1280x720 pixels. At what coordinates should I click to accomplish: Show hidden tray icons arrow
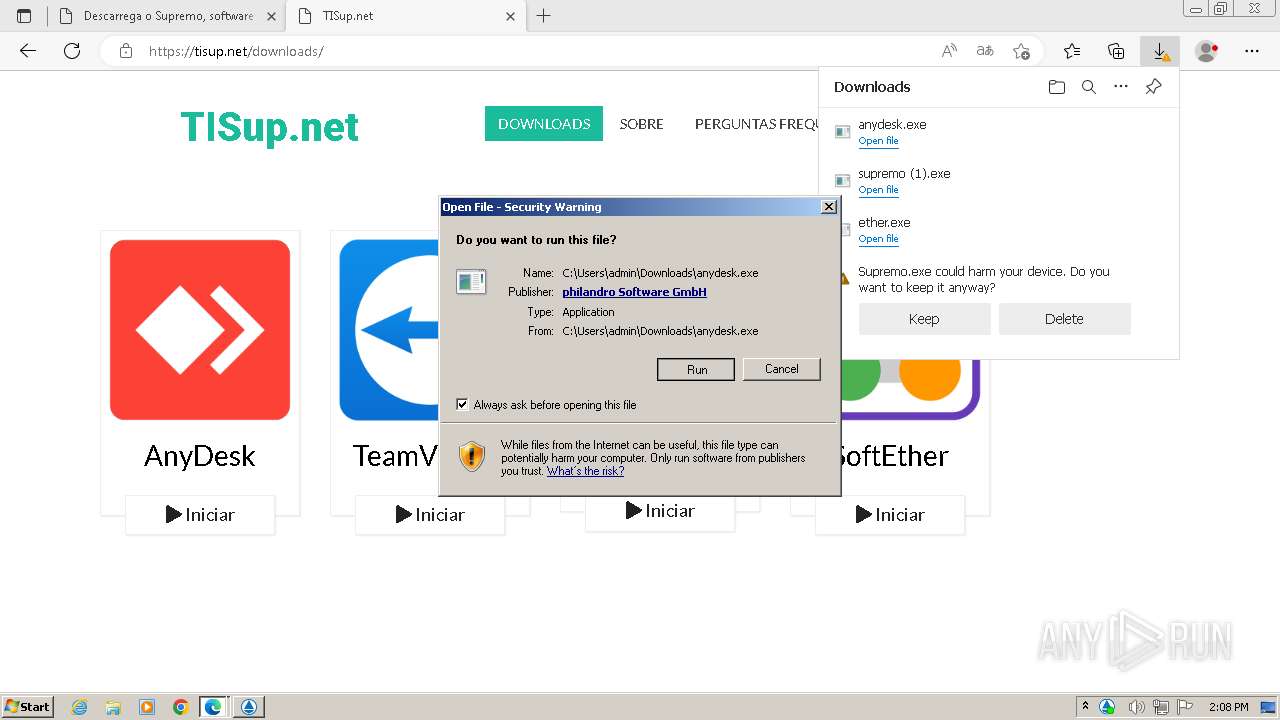click(x=1086, y=707)
